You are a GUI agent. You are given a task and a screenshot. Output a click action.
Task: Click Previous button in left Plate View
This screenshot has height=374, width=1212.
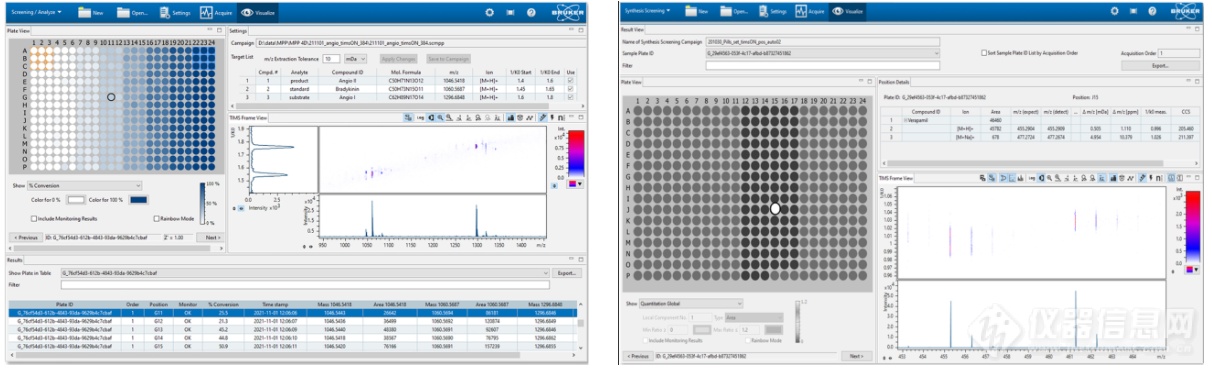point(25,237)
